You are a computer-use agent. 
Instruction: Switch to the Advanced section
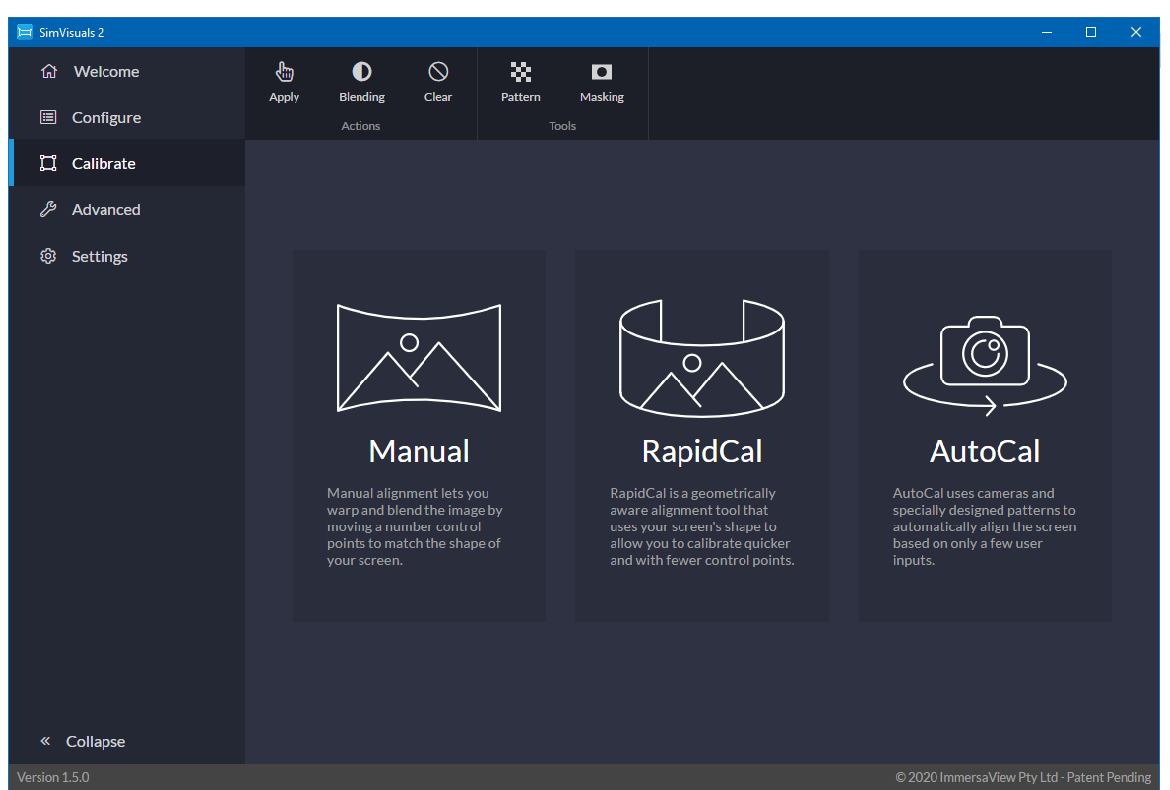(106, 210)
